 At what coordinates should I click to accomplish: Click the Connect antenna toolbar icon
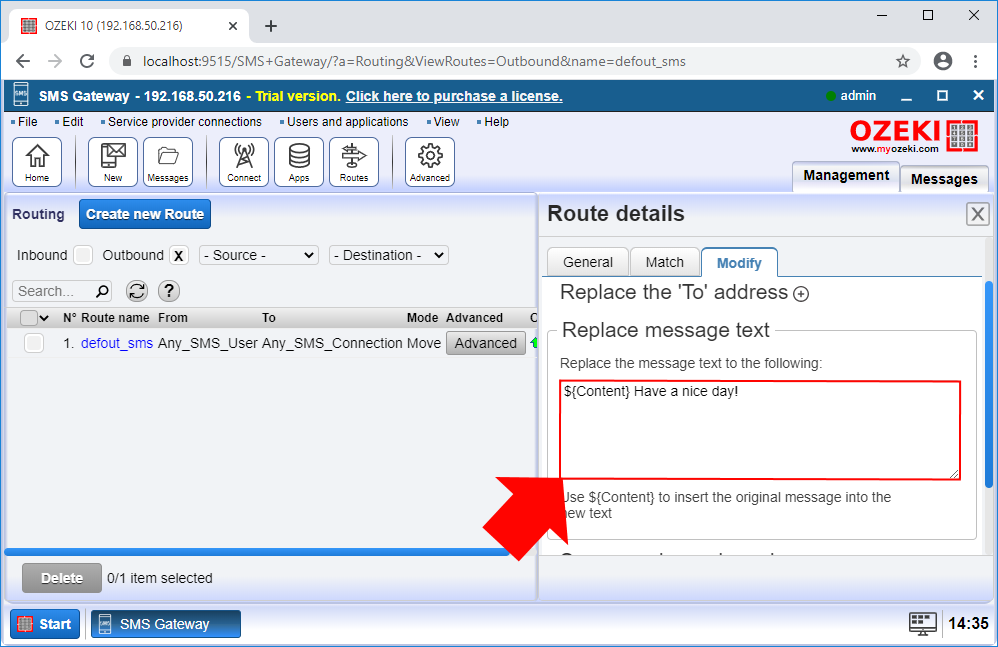click(244, 162)
